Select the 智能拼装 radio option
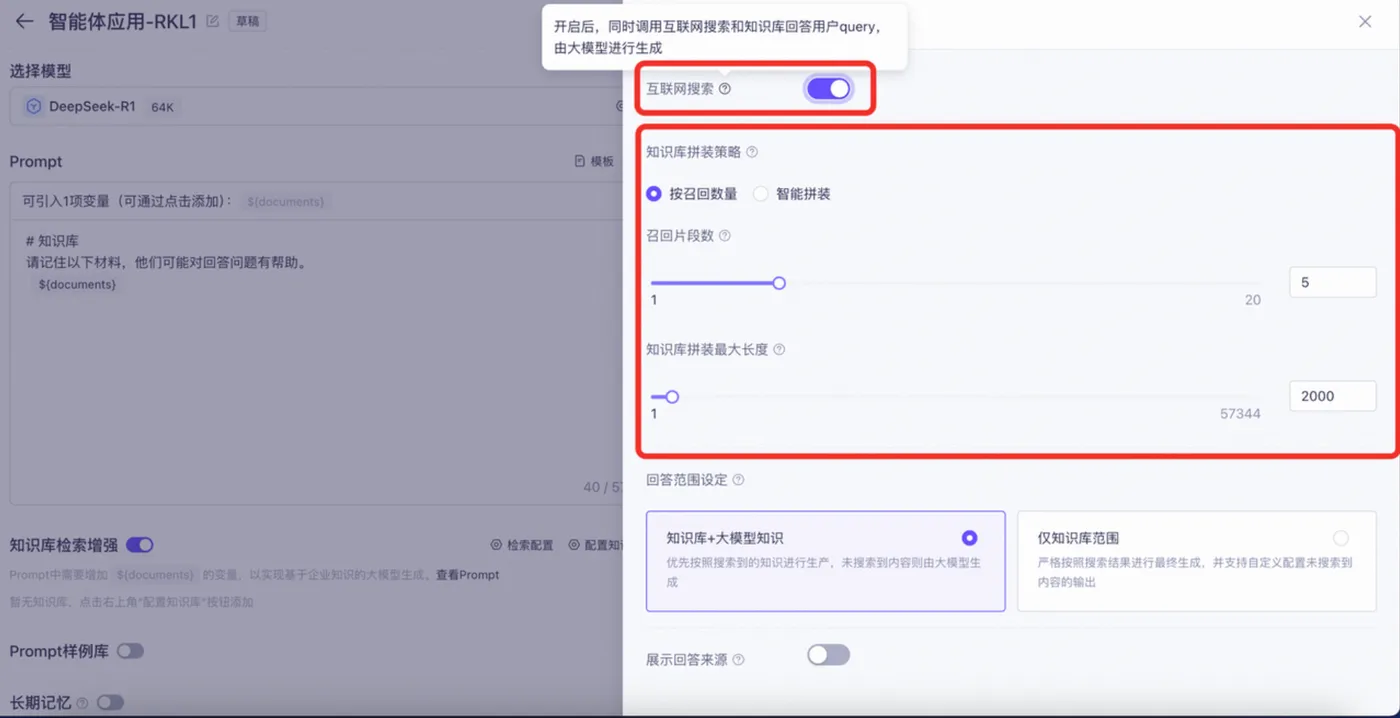Screen dimensions: 1400x718 [761, 194]
